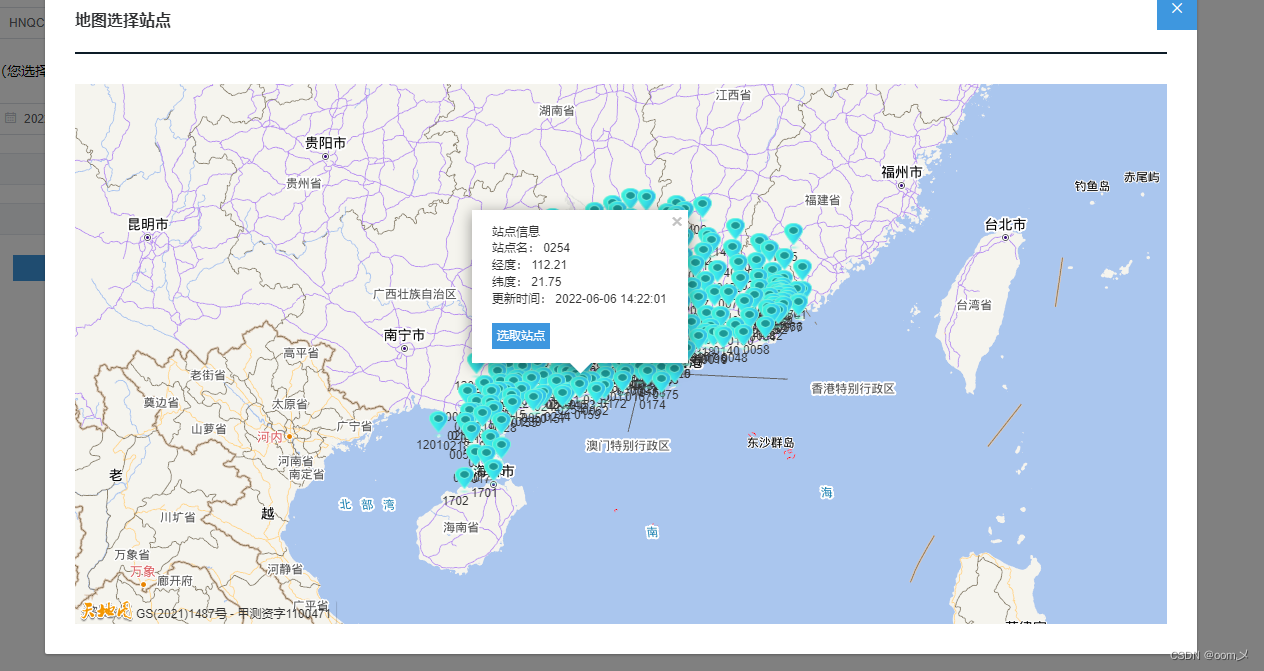Dismiss the 站点信息 popup with its ×
Image resolution: width=1264 pixels, height=671 pixels.
coord(677,221)
